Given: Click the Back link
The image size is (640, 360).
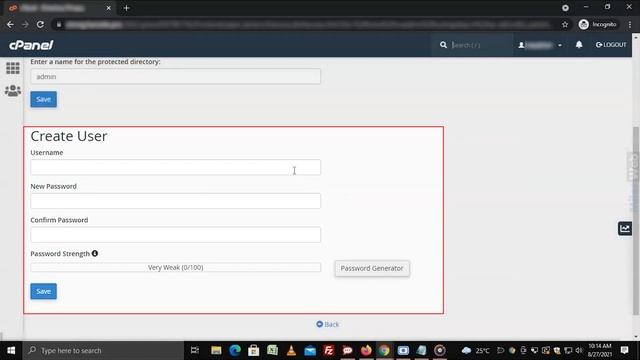Looking at the screenshot, I should (x=328, y=324).
